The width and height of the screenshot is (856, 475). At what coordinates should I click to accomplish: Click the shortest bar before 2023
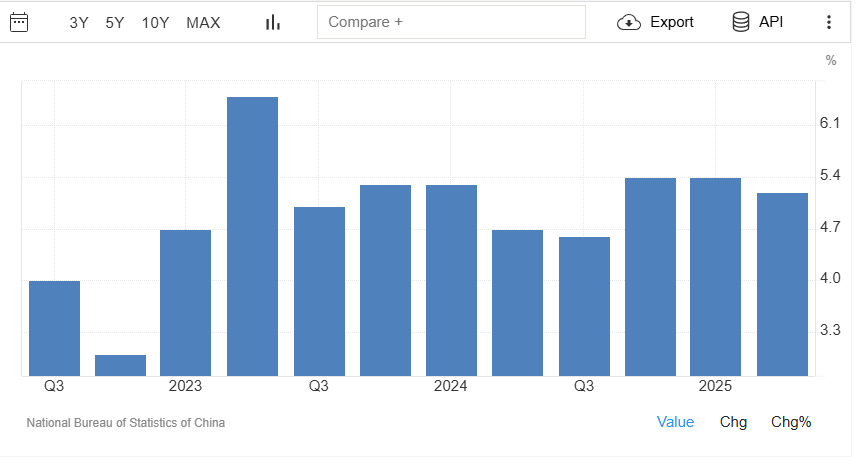120,365
